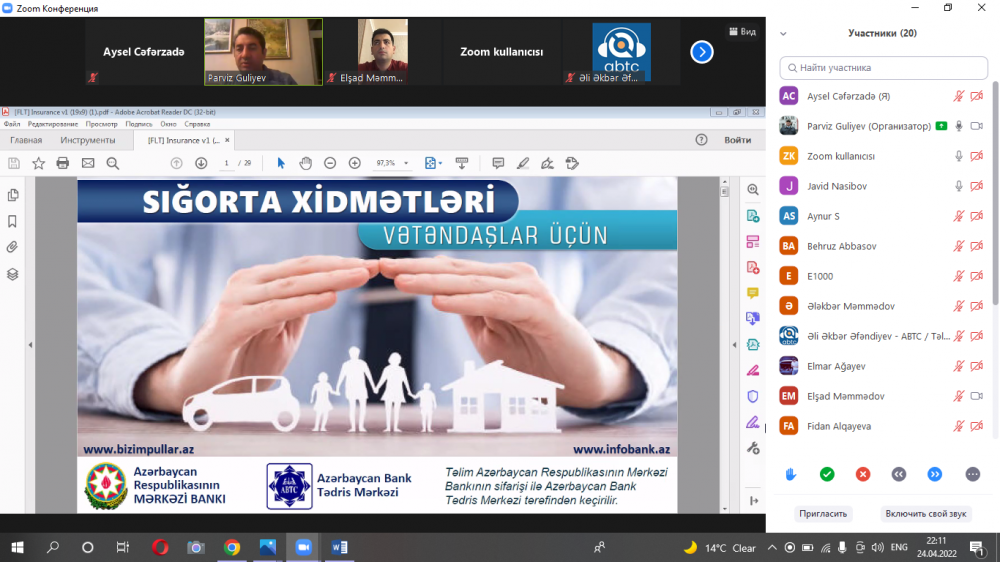Open page thumbnails panel in Acrobat sidebar
This screenshot has width=1000, height=562.
13,195
